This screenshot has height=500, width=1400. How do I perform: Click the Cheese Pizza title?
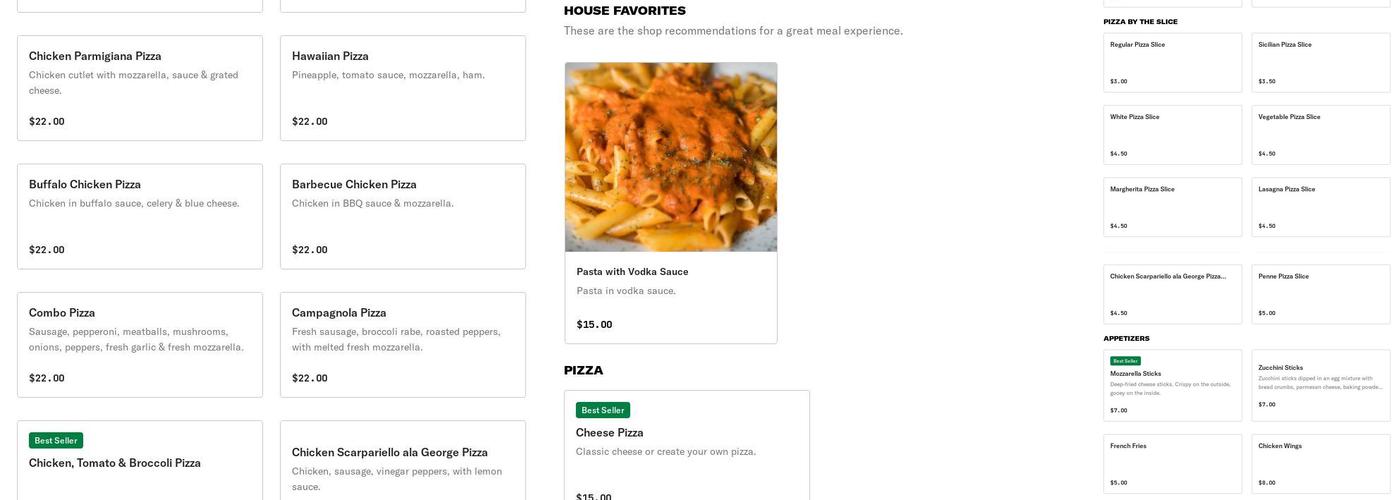609,433
